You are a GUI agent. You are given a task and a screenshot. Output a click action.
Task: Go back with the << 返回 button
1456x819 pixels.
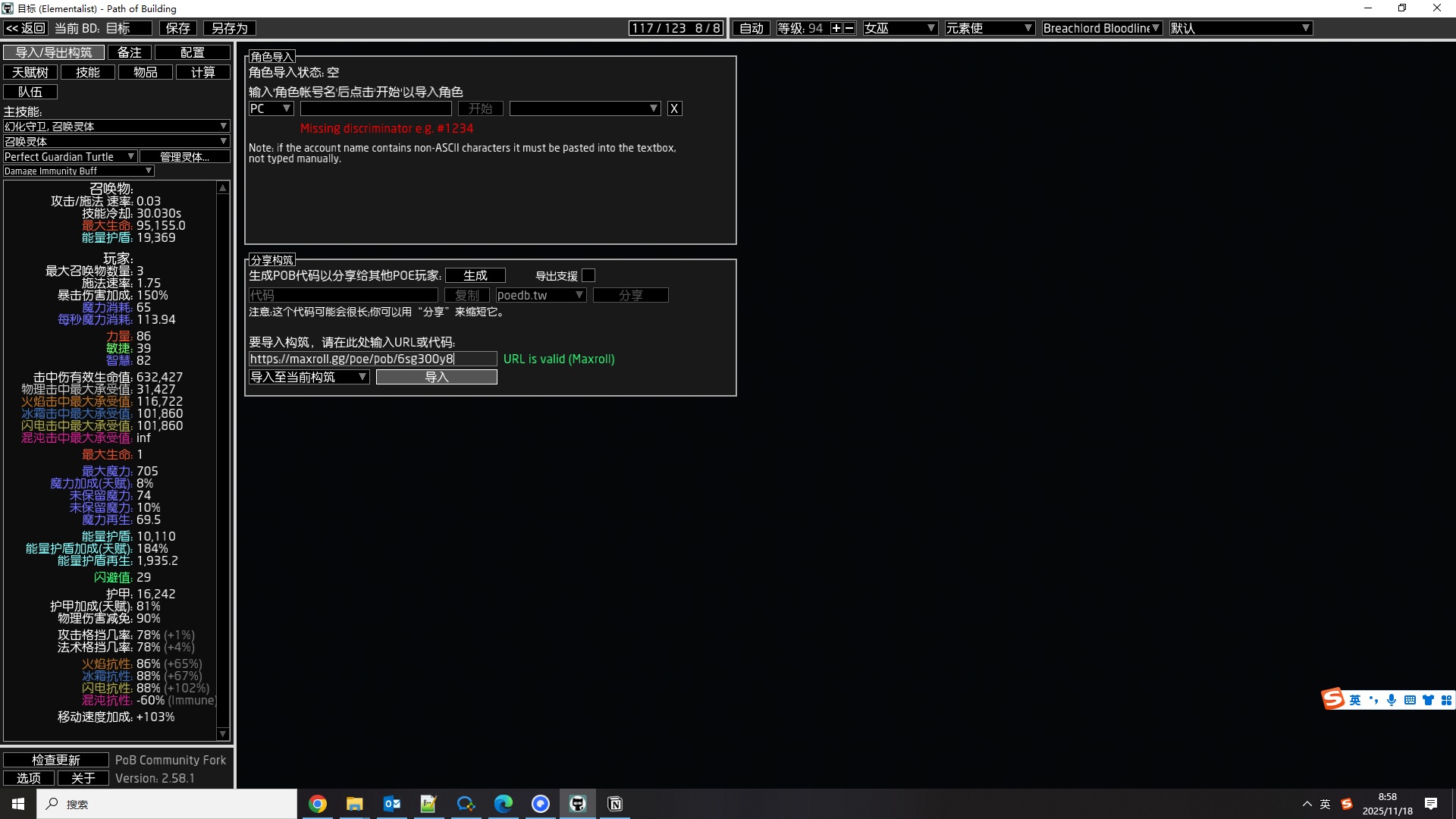click(x=25, y=28)
